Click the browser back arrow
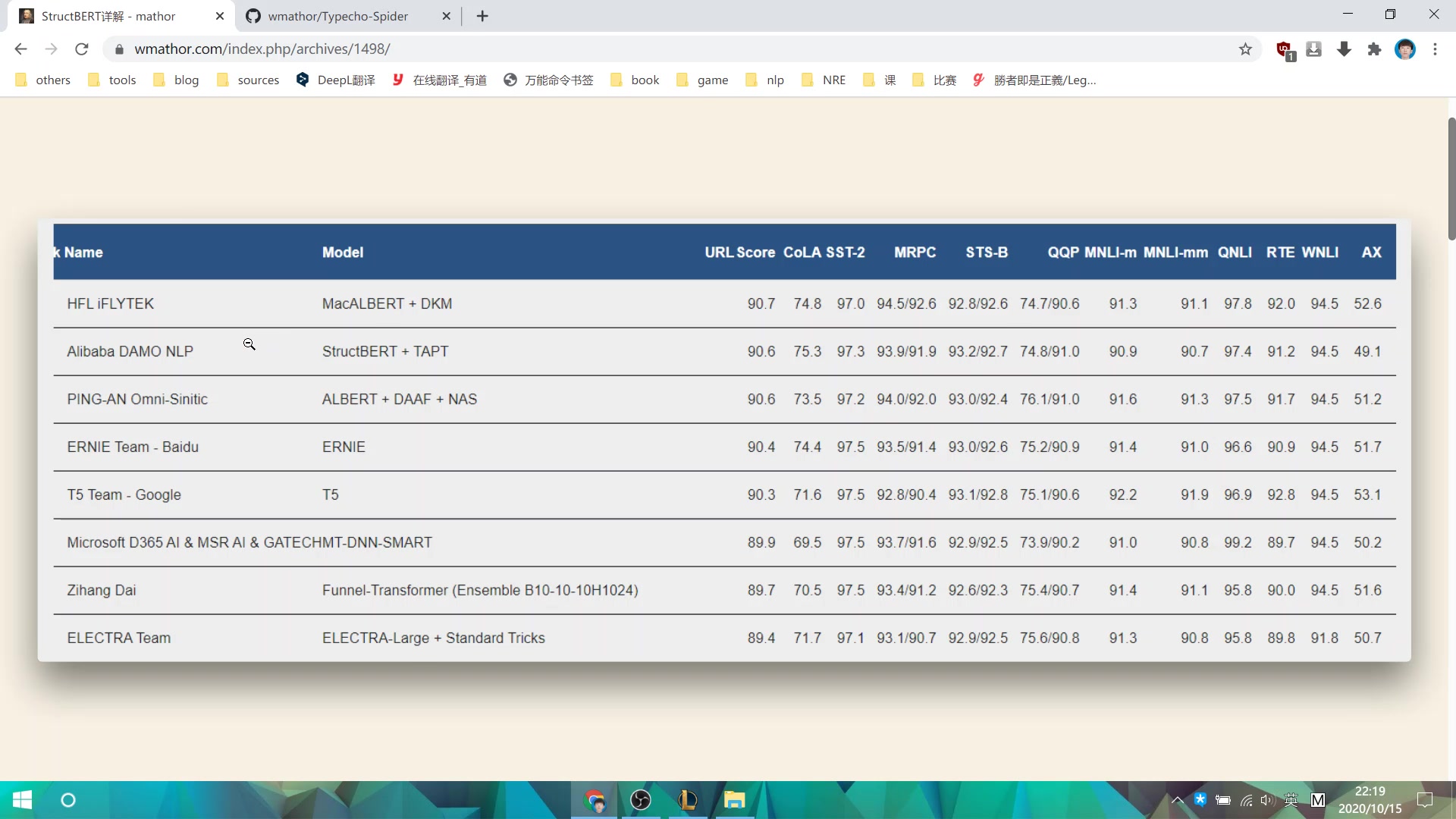Viewport: 1456px width, 819px height. (20, 49)
